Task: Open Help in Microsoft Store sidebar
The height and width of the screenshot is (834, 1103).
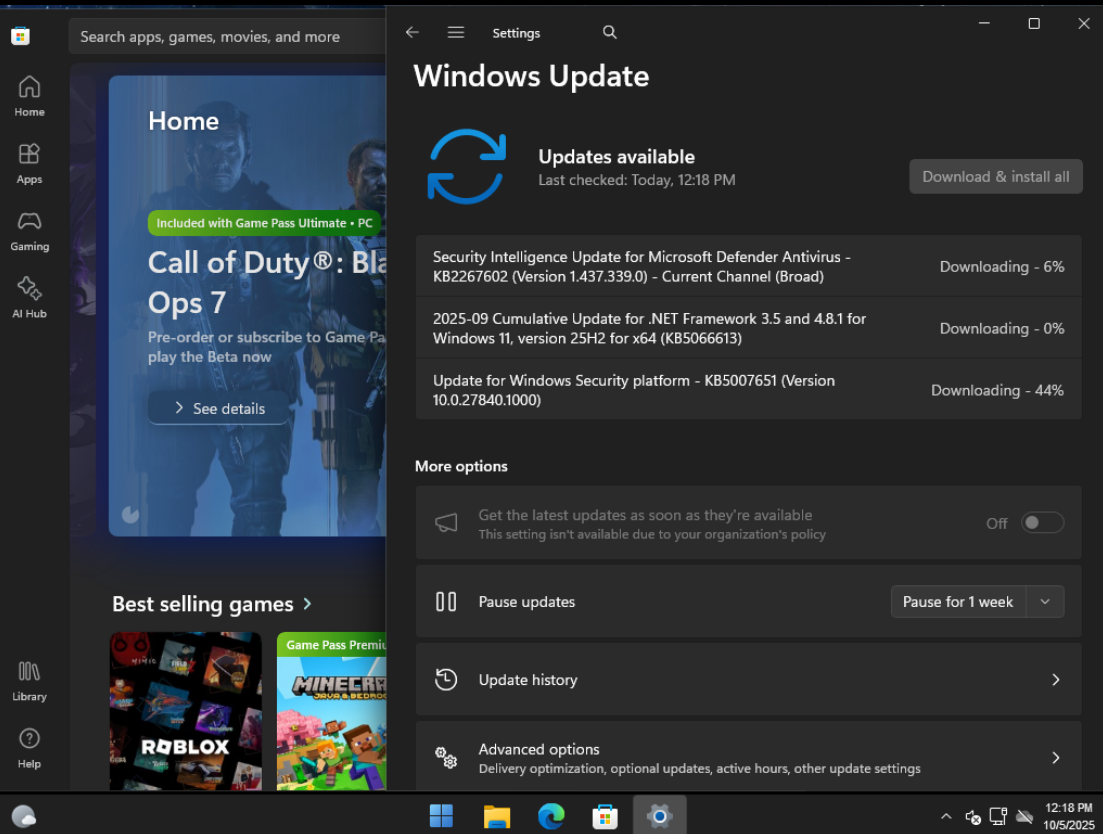Action: point(29,748)
